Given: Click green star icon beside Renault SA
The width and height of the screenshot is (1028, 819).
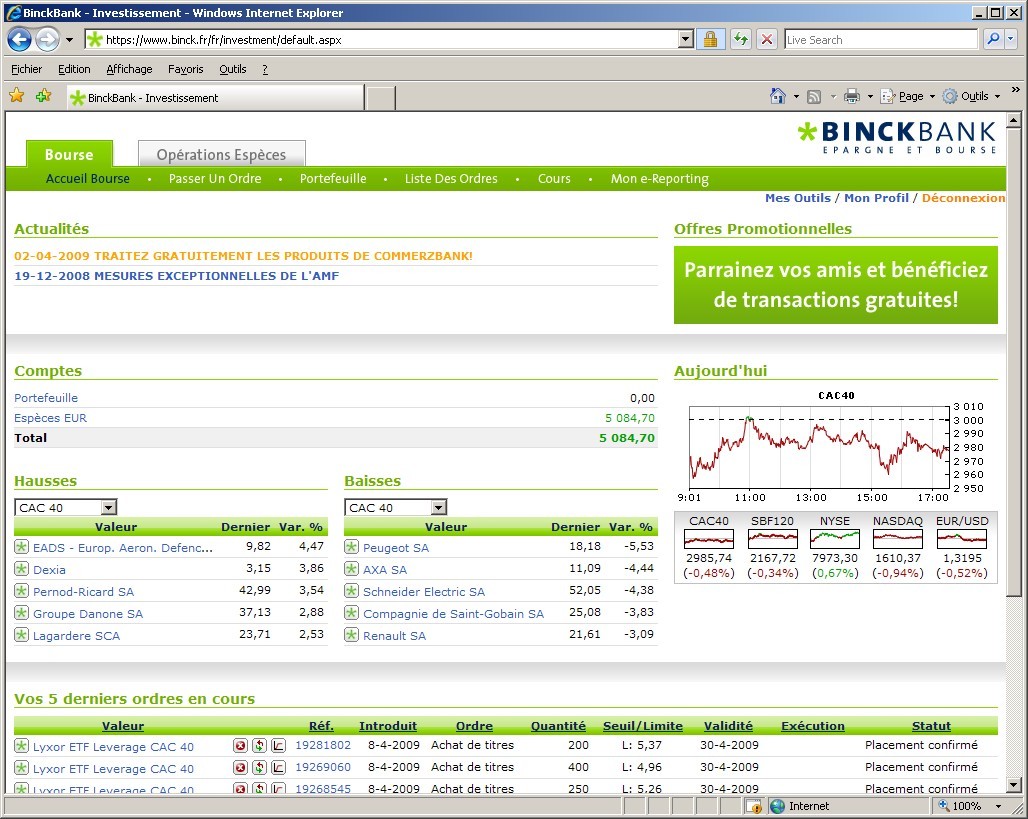Looking at the screenshot, I should [351, 635].
